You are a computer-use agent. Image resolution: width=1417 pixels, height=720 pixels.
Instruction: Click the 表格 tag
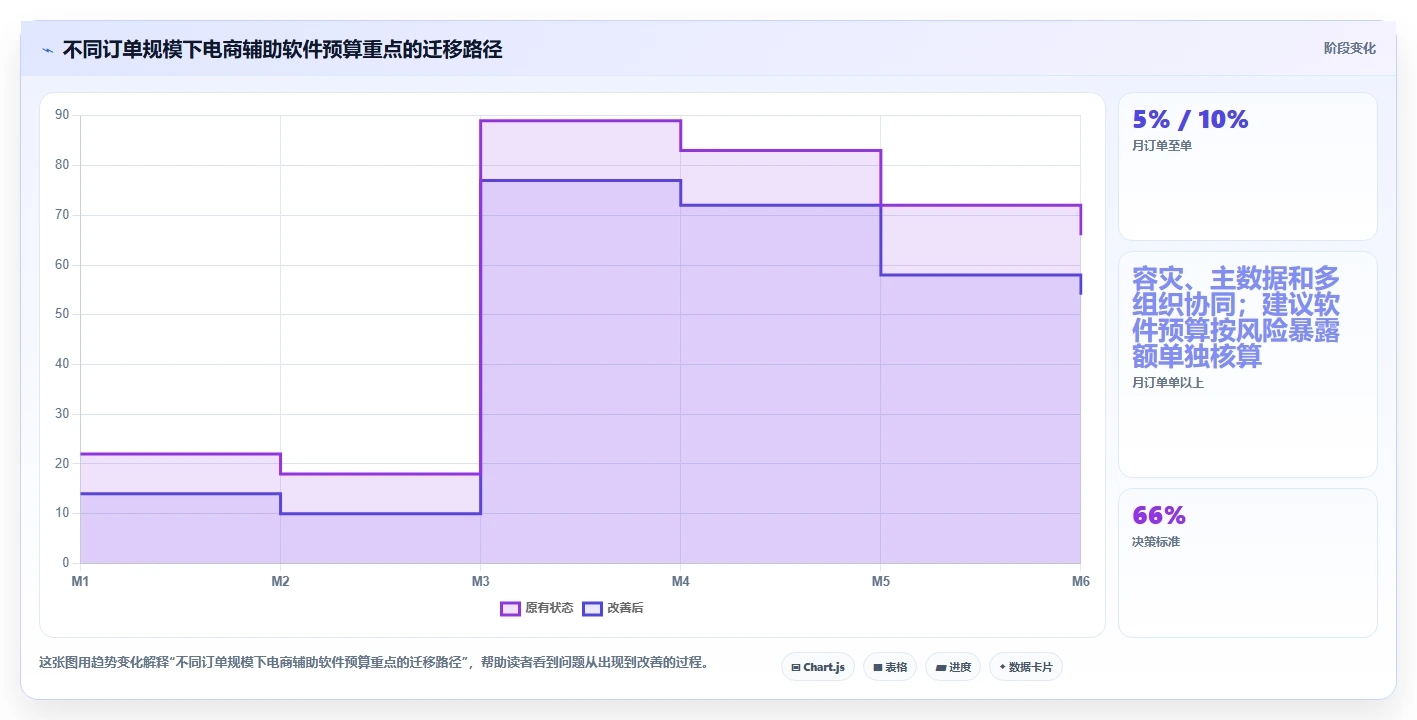889,667
